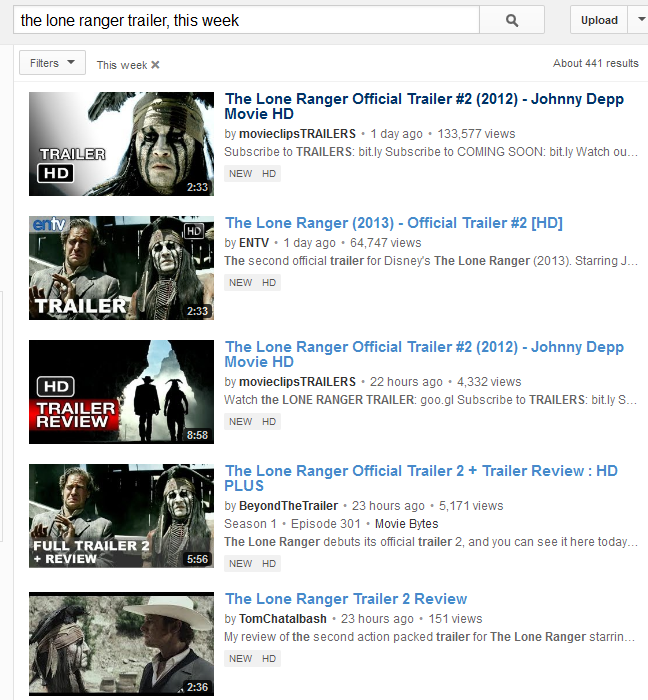Visit the TomChatalbash channel
This screenshot has width=648, height=700.
(282, 619)
